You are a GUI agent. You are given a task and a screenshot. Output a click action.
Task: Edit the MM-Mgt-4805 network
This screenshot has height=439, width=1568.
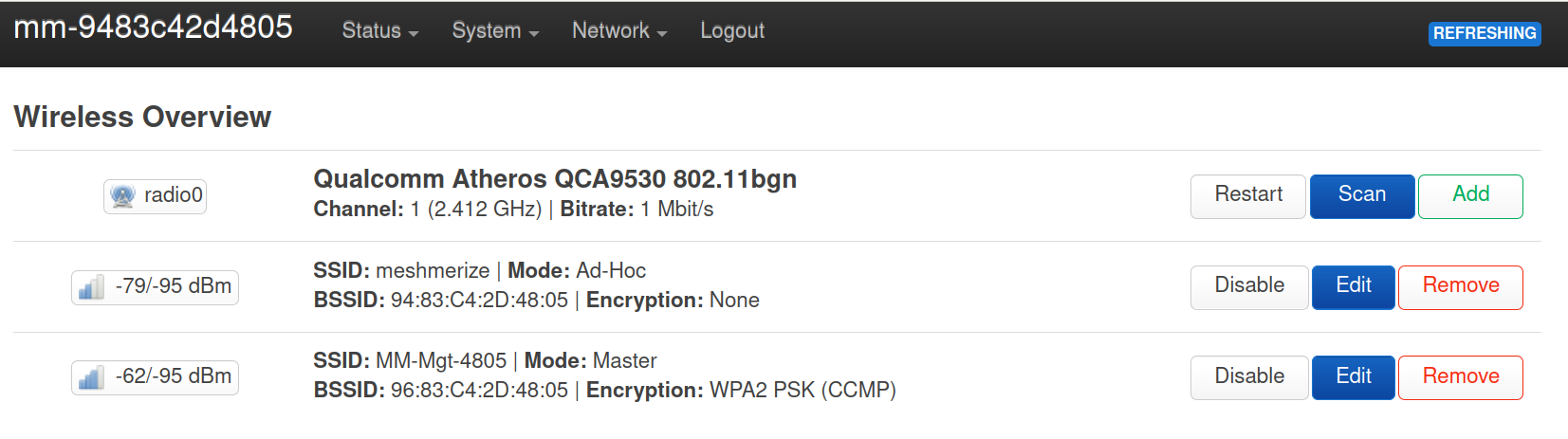1354,377
